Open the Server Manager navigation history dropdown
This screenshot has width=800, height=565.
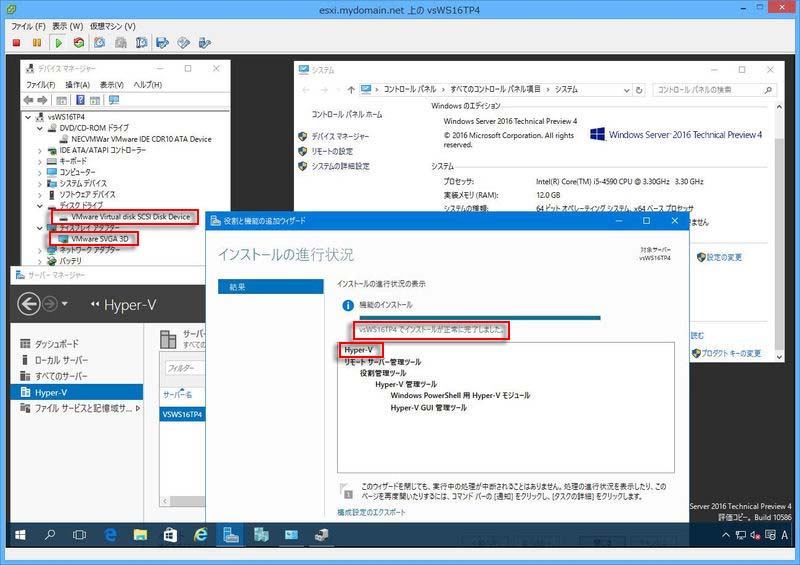[65, 305]
